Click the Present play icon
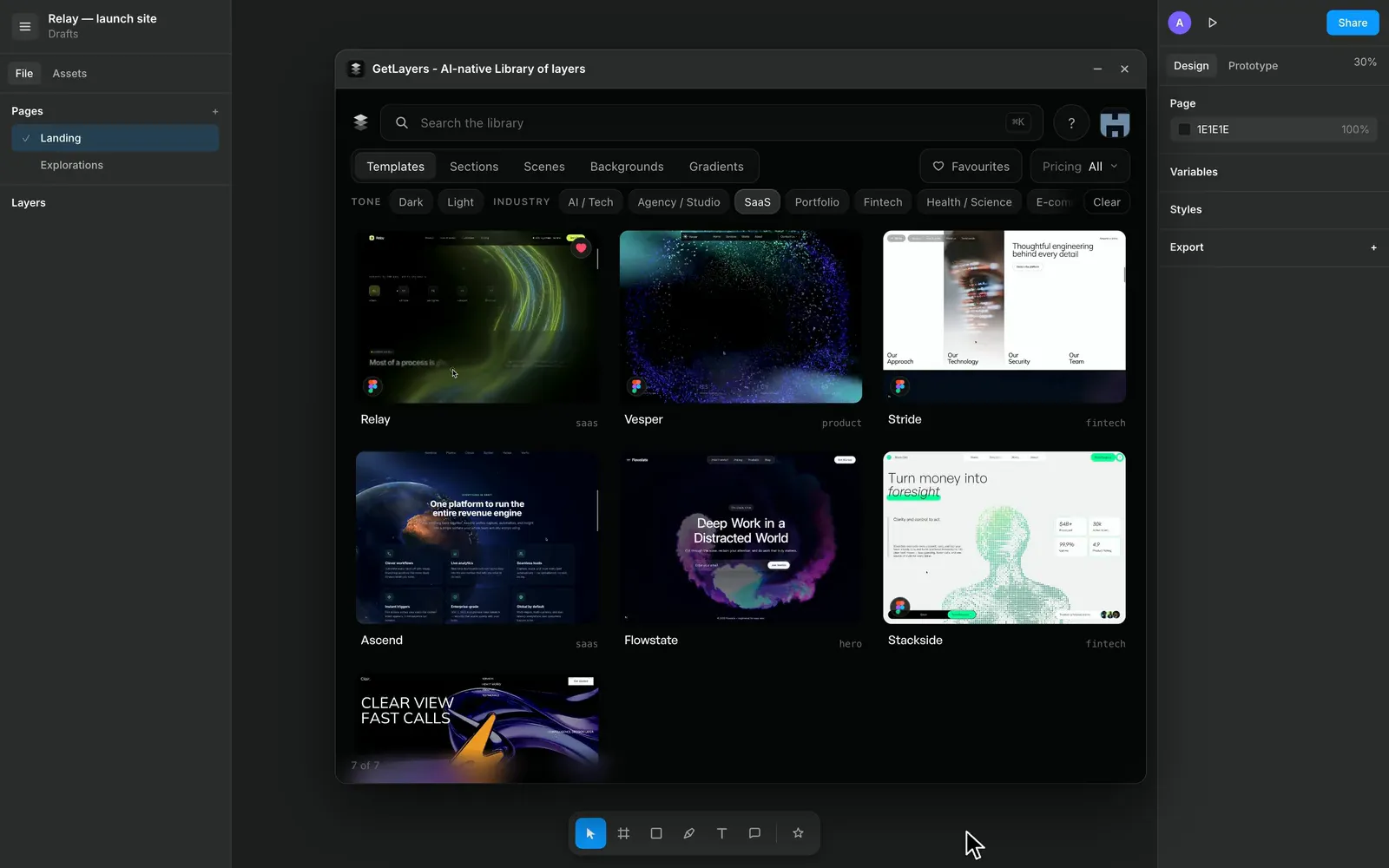 pyautogui.click(x=1213, y=23)
